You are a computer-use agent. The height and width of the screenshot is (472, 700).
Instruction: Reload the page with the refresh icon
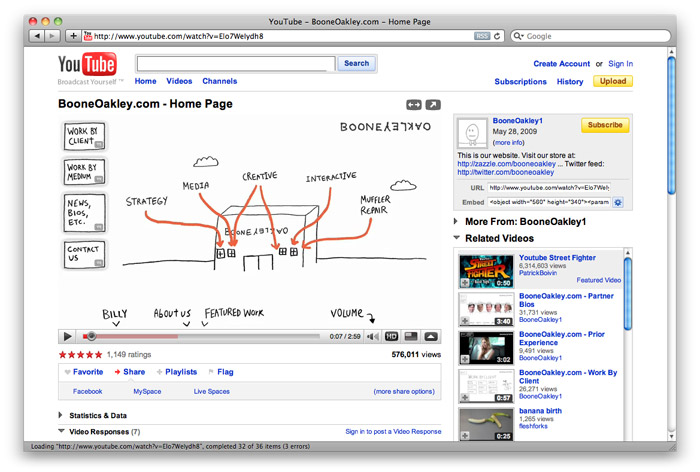497,36
